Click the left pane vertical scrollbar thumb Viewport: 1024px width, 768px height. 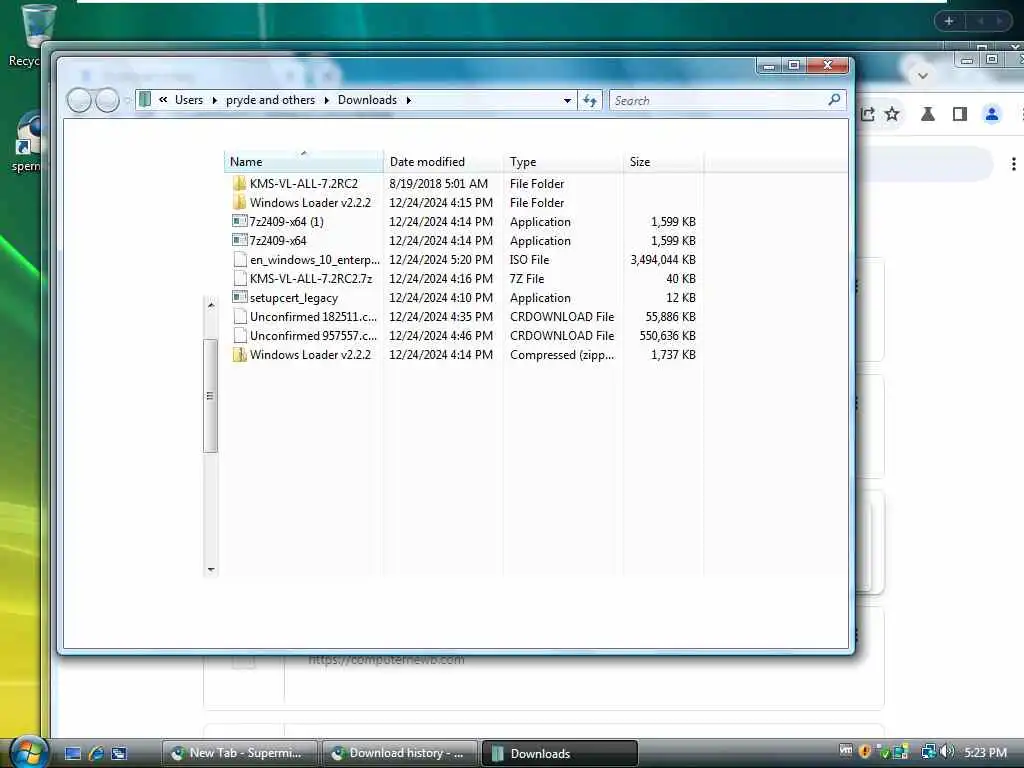pyautogui.click(x=210, y=396)
